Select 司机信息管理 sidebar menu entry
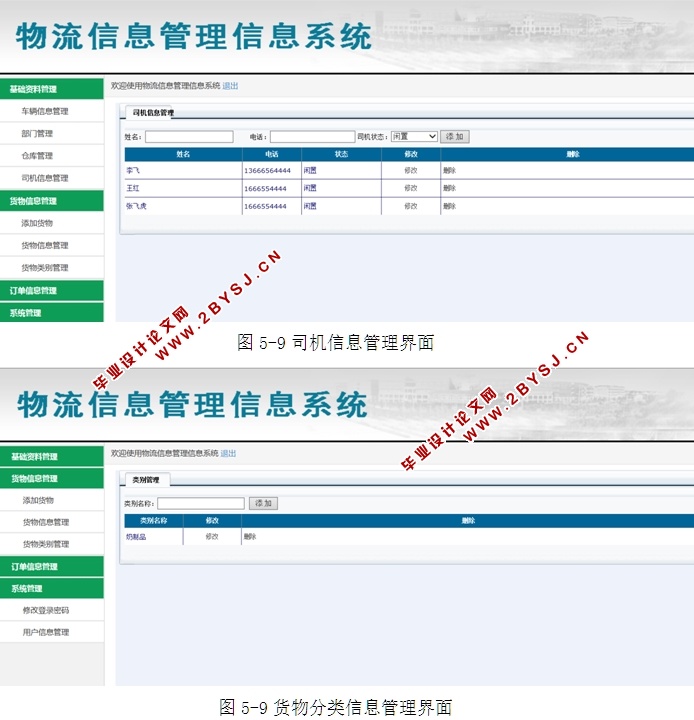Viewport: 694px width, 720px height. point(45,178)
